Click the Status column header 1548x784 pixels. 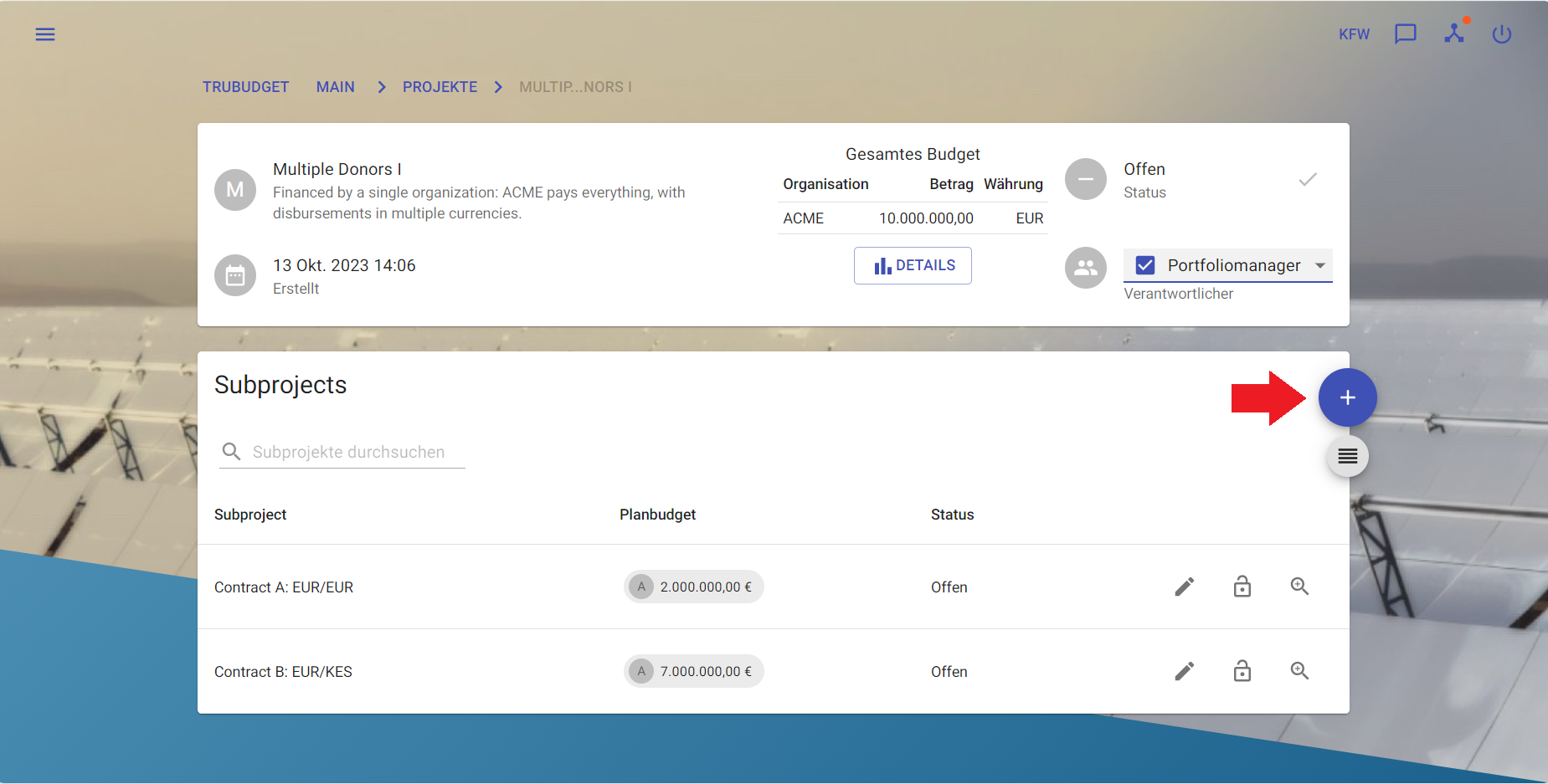[952, 515]
